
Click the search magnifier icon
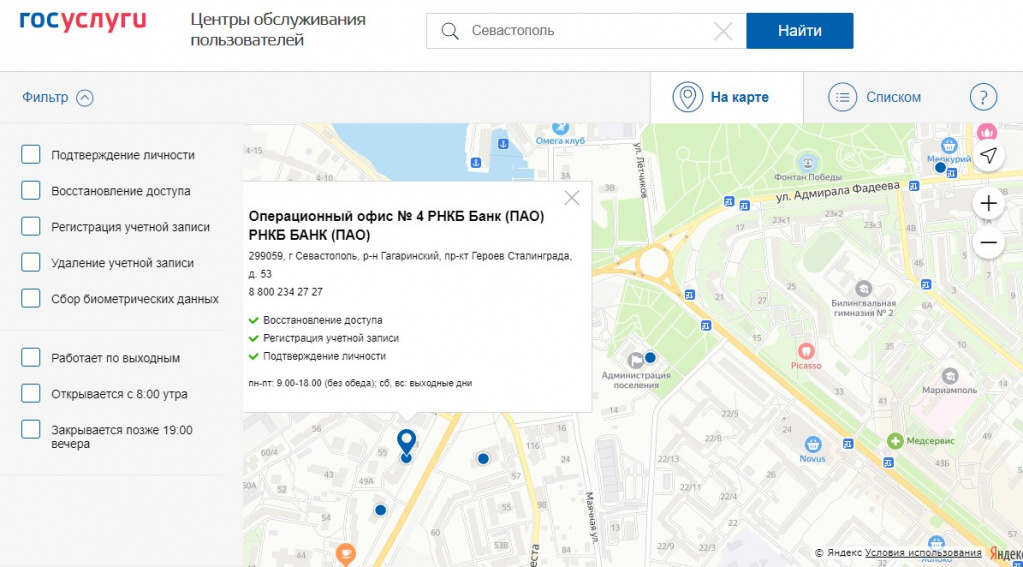(450, 31)
